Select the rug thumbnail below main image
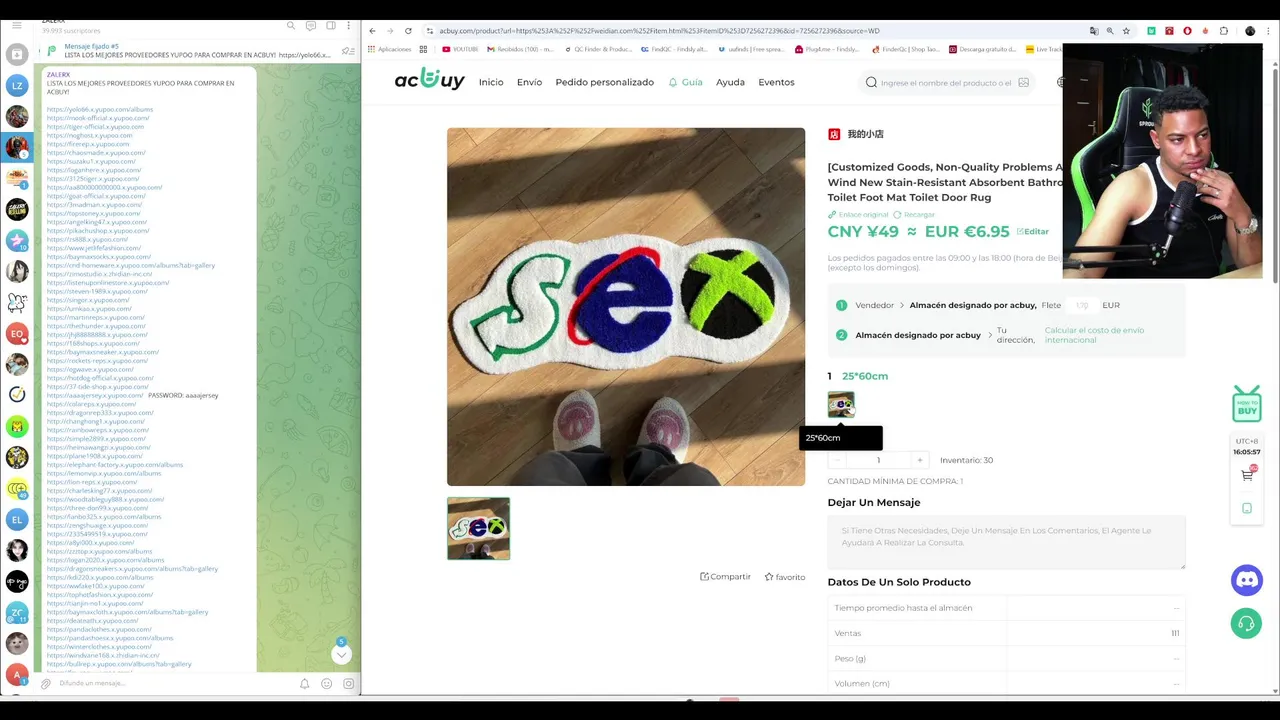The height and width of the screenshot is (720, 1280). [x=478, y=528]
